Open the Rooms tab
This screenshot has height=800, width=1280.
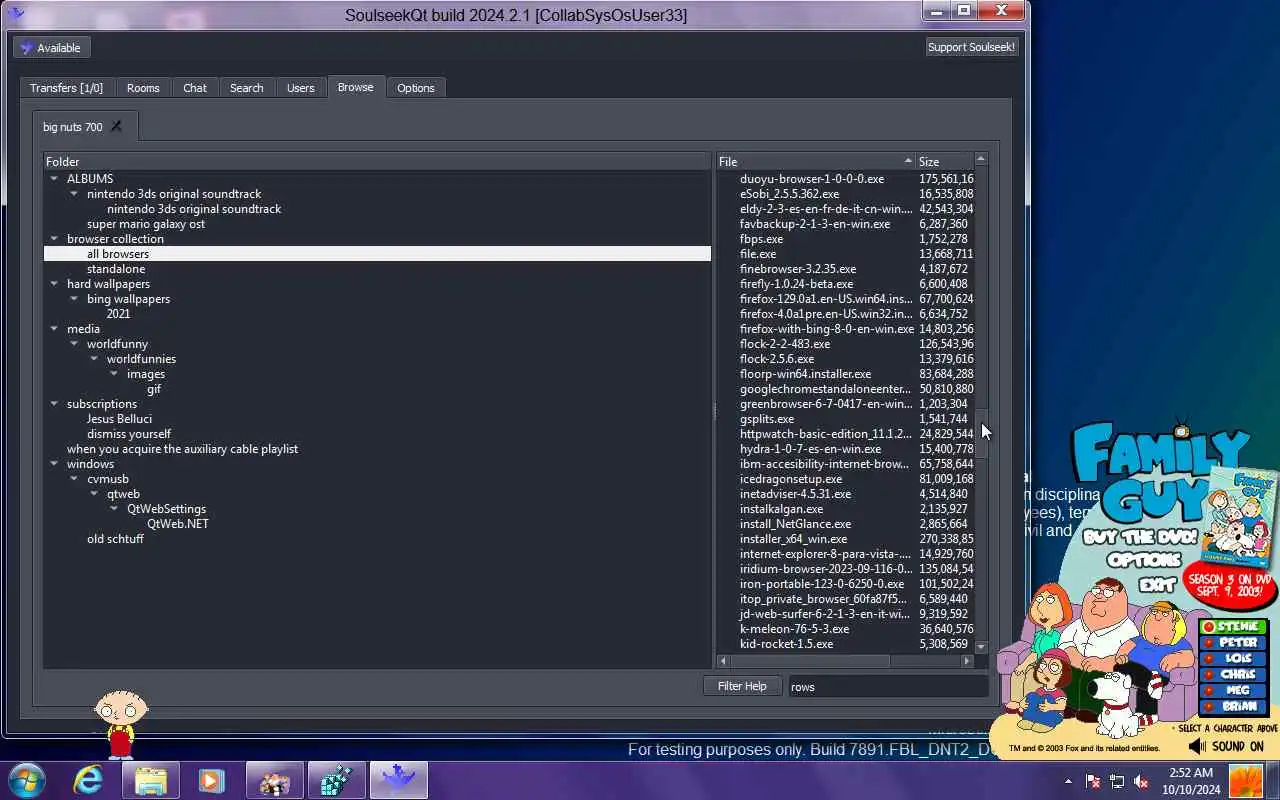[x=143, y=88]
